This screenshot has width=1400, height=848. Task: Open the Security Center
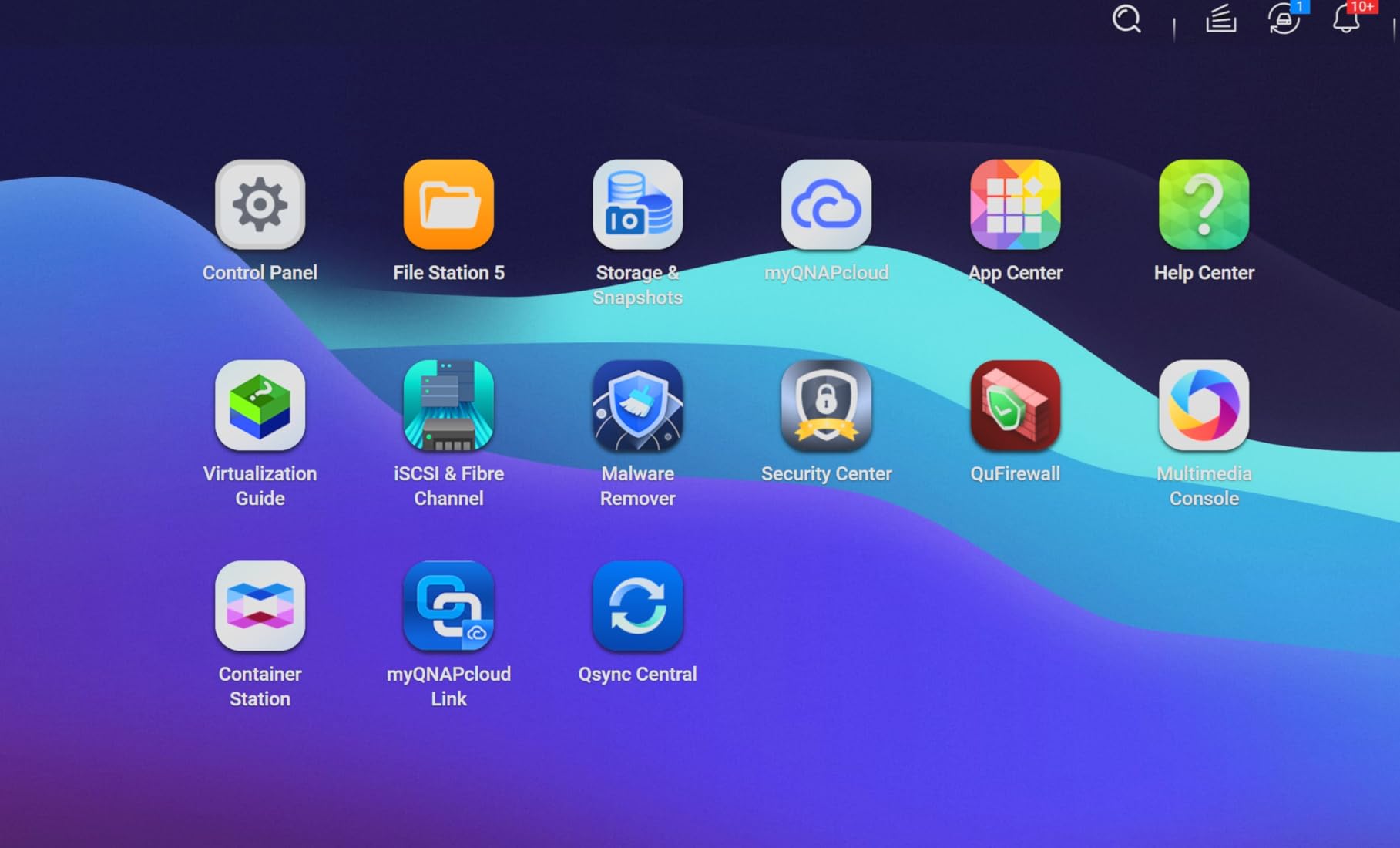(826, 405)
